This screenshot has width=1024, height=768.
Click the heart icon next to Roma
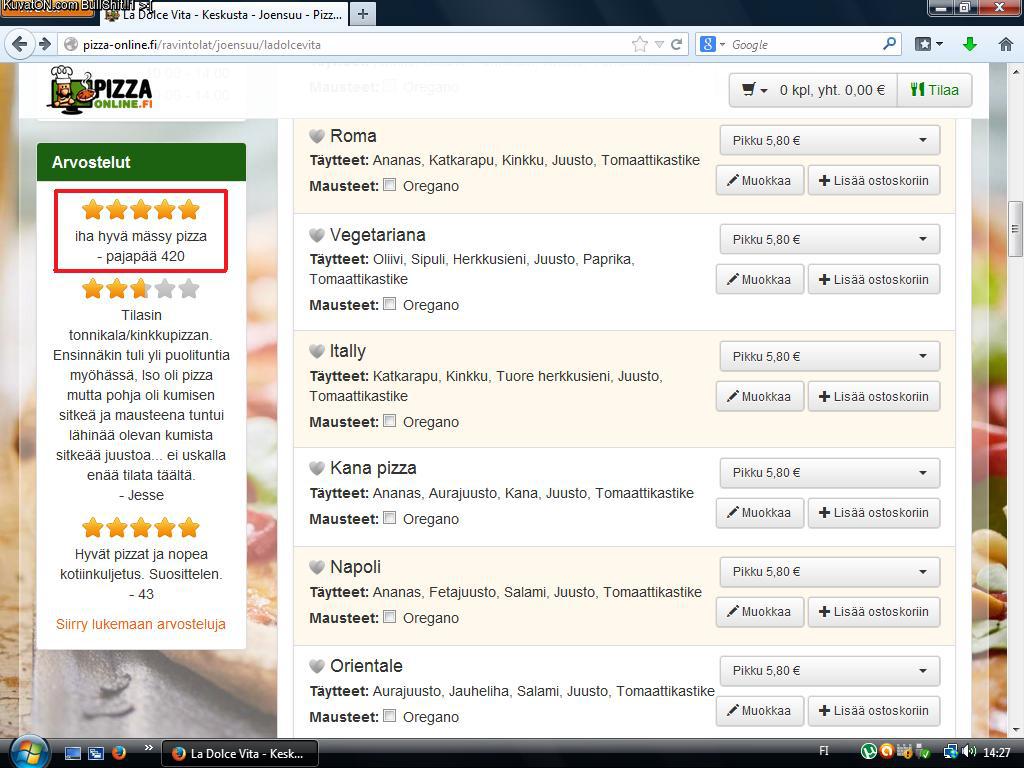click(x=316, y=137)
